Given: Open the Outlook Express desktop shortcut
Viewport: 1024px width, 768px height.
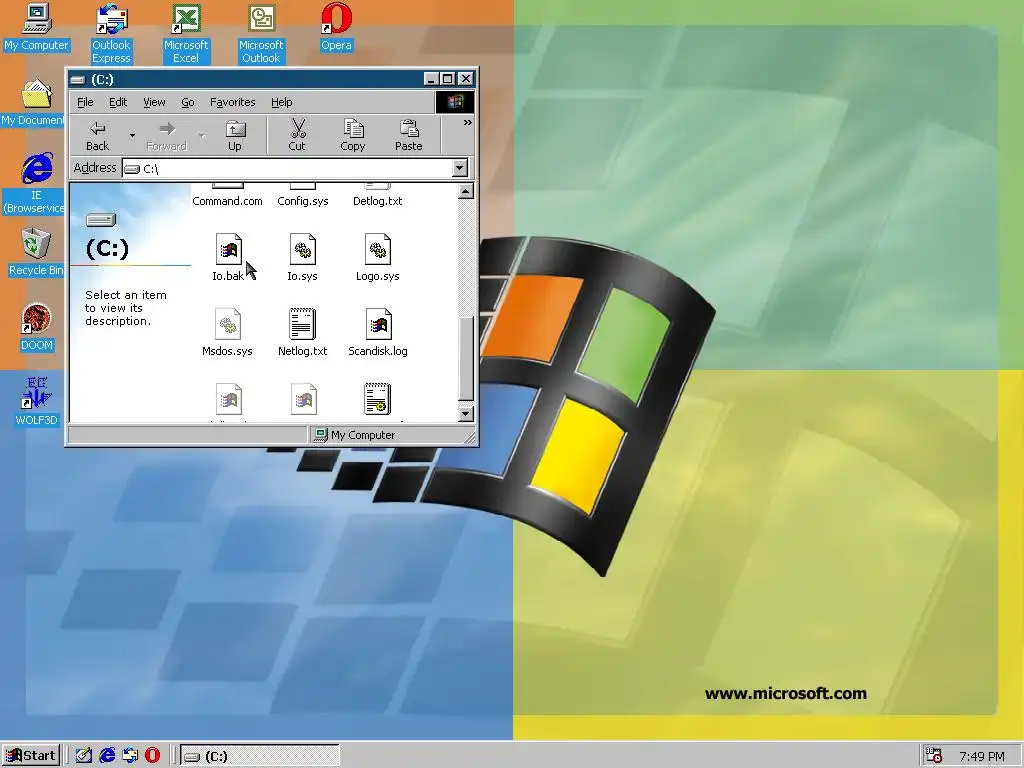Looking at the screenshot, I should tap(111, 33).
